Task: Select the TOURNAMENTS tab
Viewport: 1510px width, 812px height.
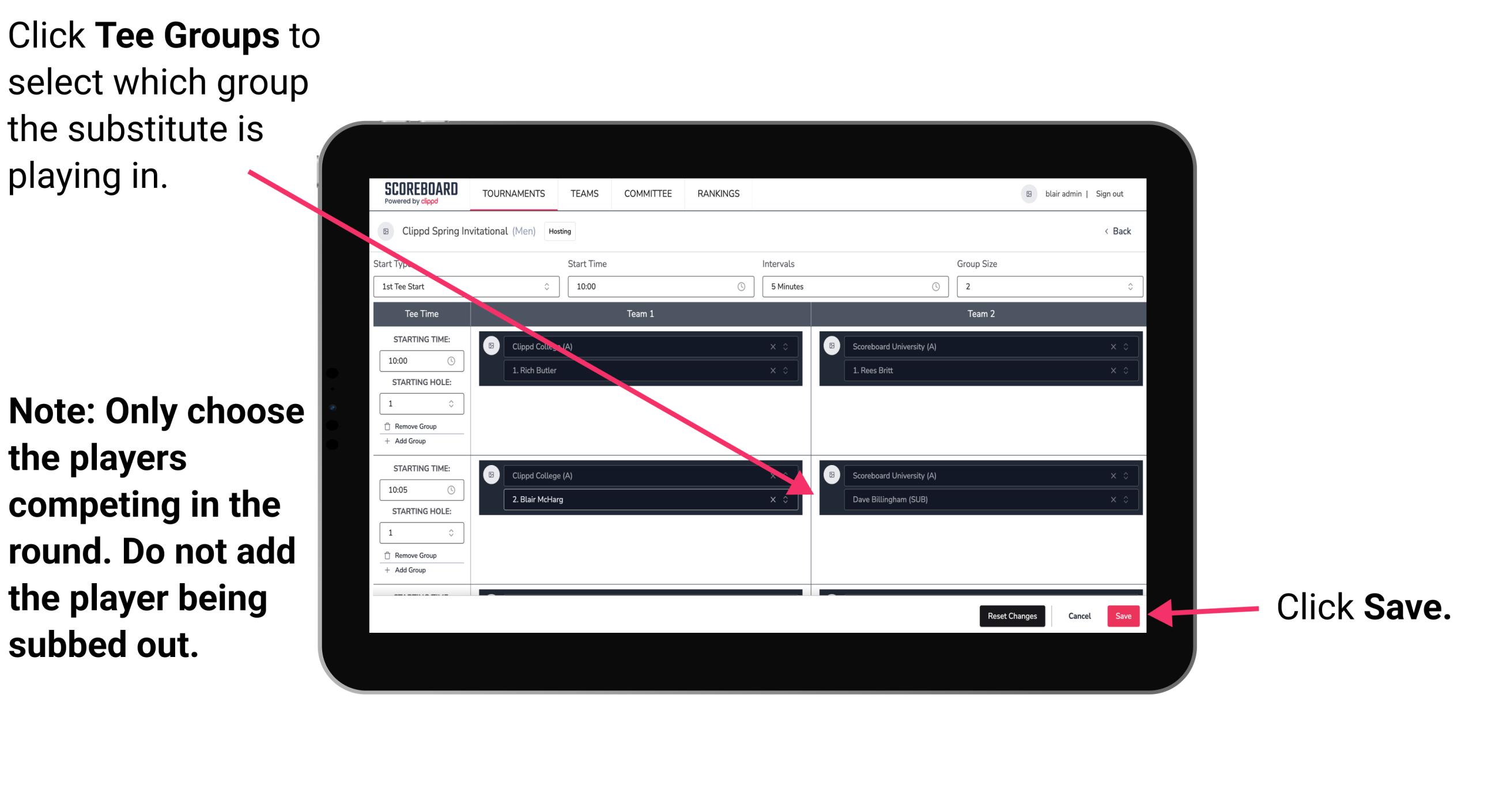Action: [511, 193]
